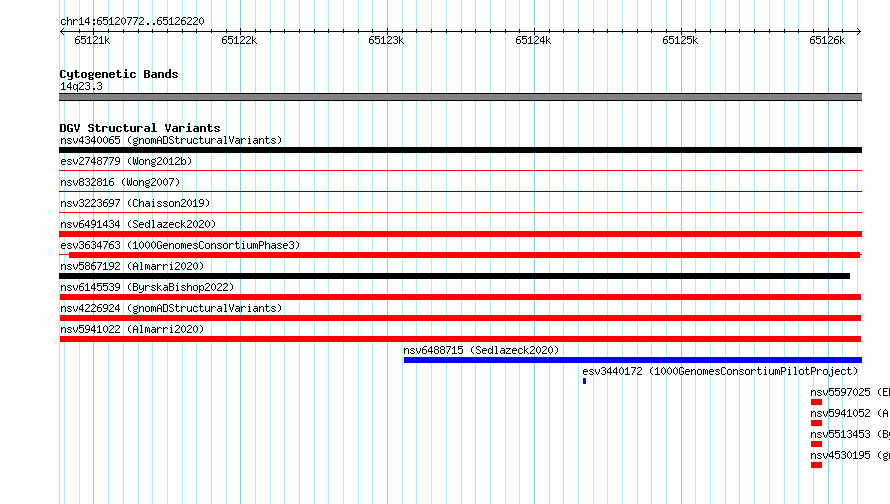The height and width of the screenshot is (504, 890).
Task: Click the red bar for nsv4226924
Action: [460, 318]
